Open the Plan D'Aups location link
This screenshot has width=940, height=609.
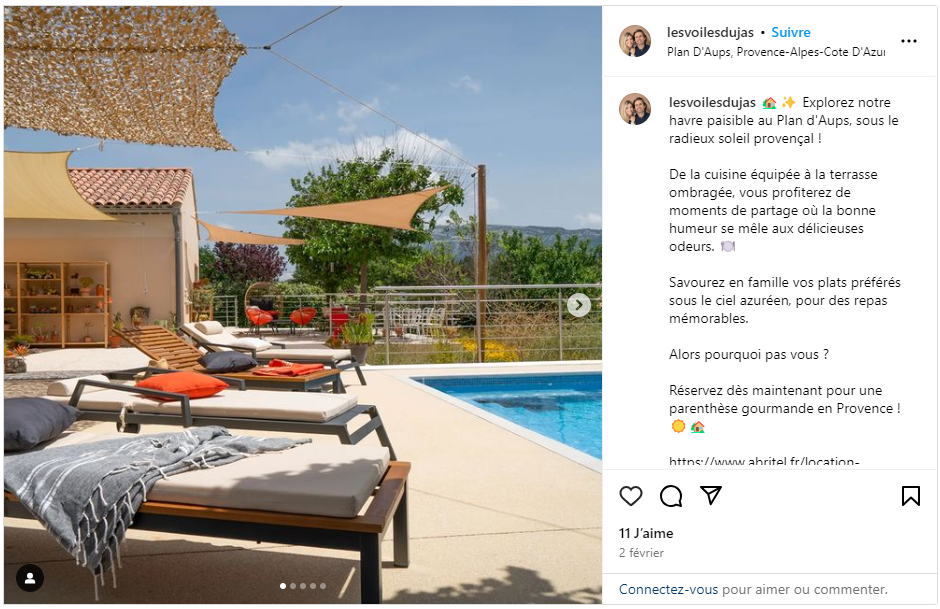click(x=776, y=52)
